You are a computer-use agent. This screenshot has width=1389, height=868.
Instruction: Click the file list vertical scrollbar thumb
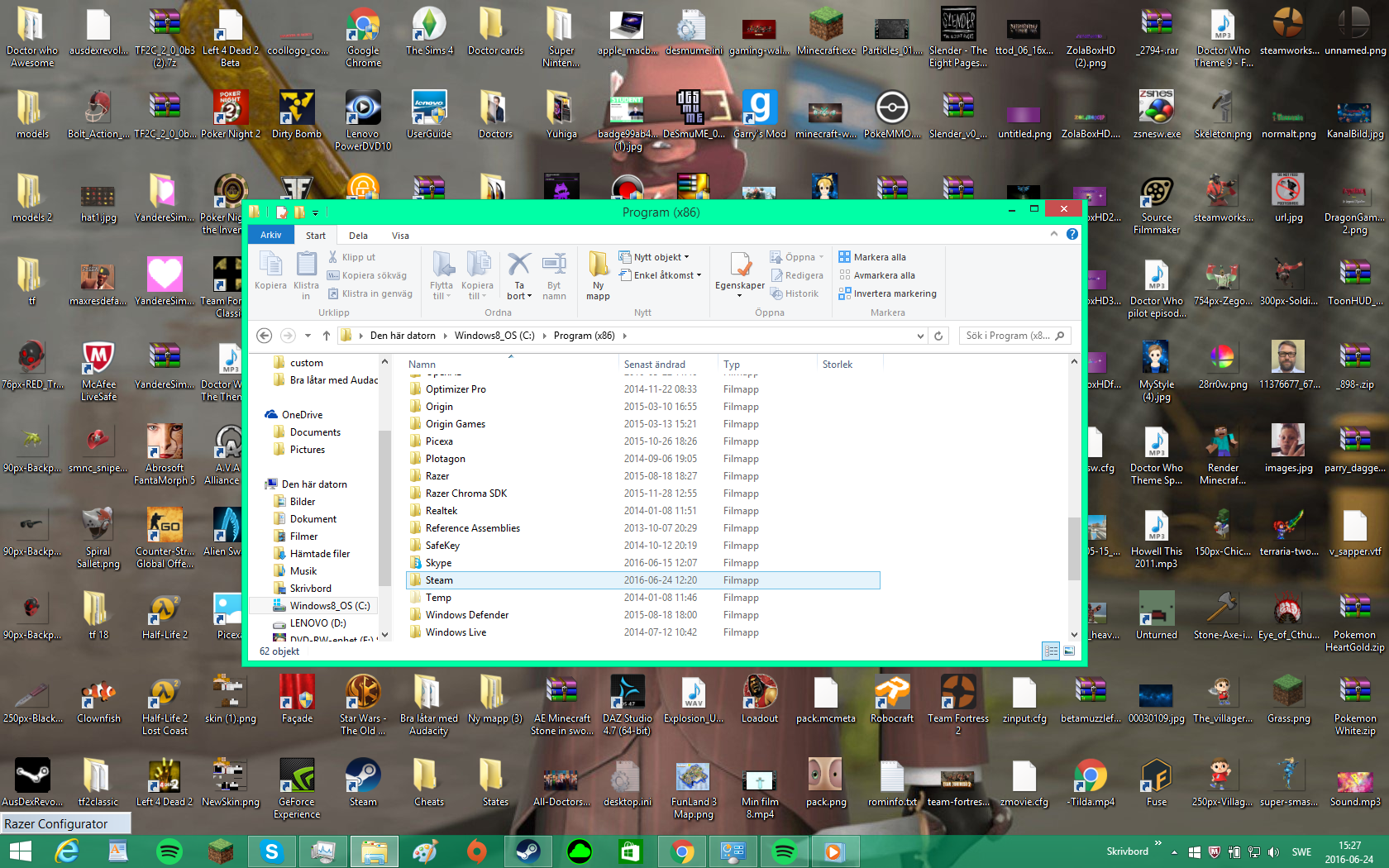click(1074, 548)
